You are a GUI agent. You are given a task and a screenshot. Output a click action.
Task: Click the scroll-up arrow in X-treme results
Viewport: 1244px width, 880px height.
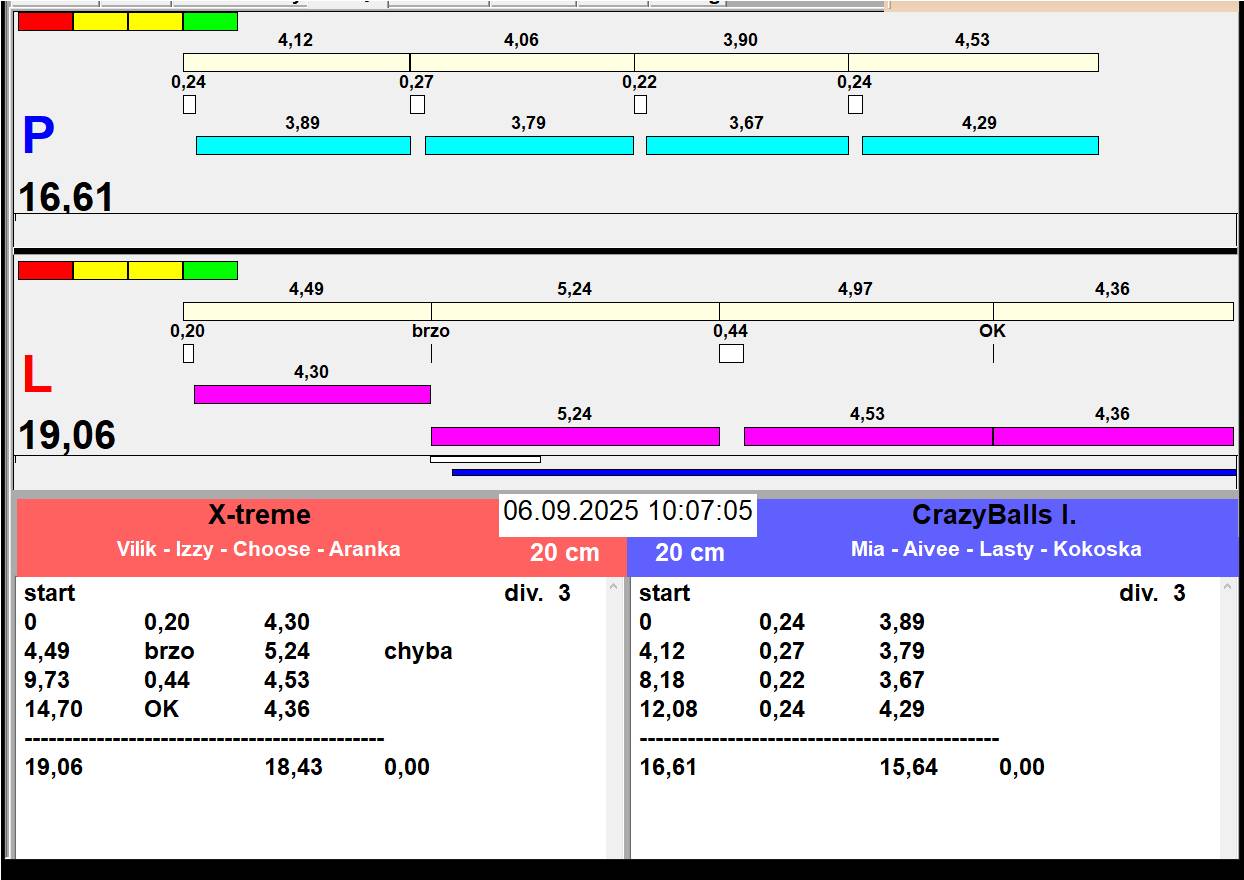coord(614,588)
